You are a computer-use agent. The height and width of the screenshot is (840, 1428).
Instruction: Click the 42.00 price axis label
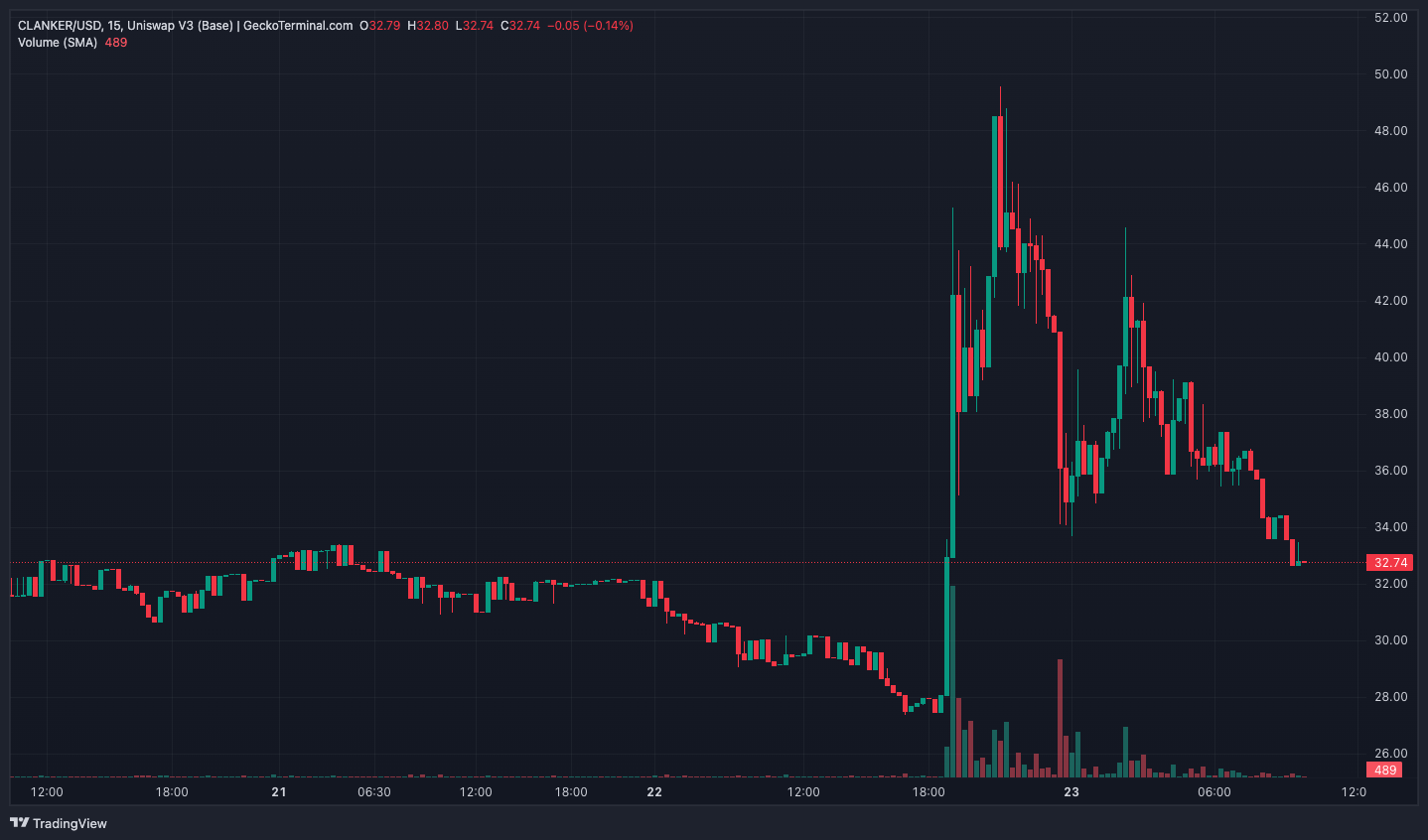click(1390, 301)
